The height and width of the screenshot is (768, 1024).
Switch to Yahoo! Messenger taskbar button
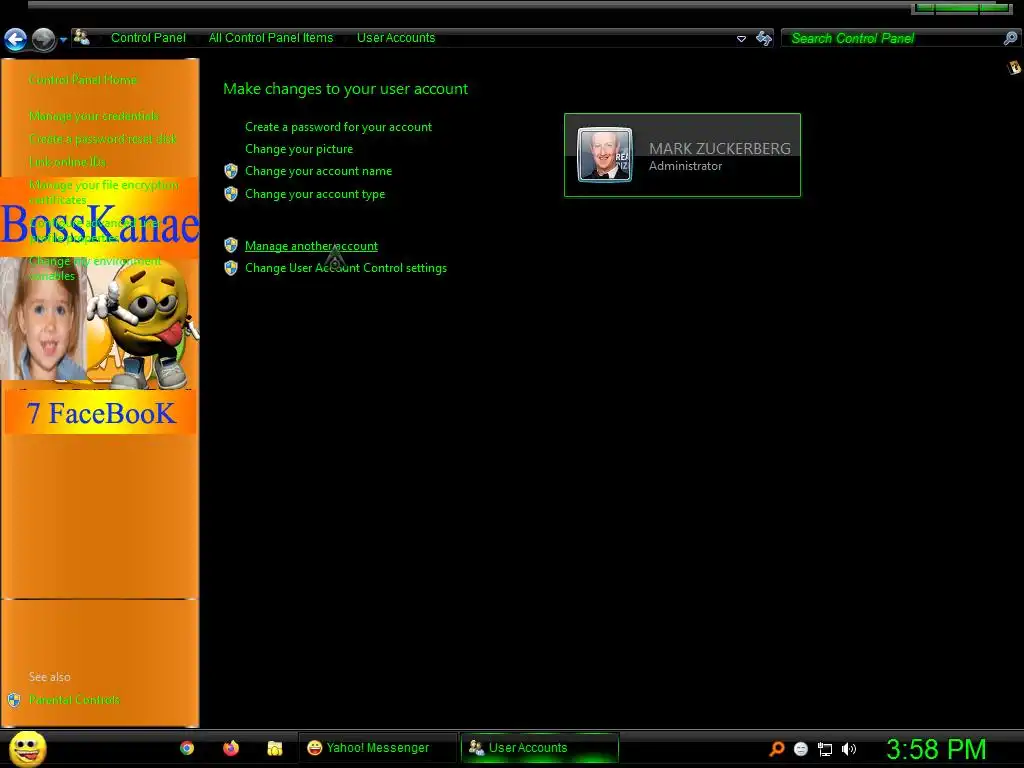[x=377, y=748]
